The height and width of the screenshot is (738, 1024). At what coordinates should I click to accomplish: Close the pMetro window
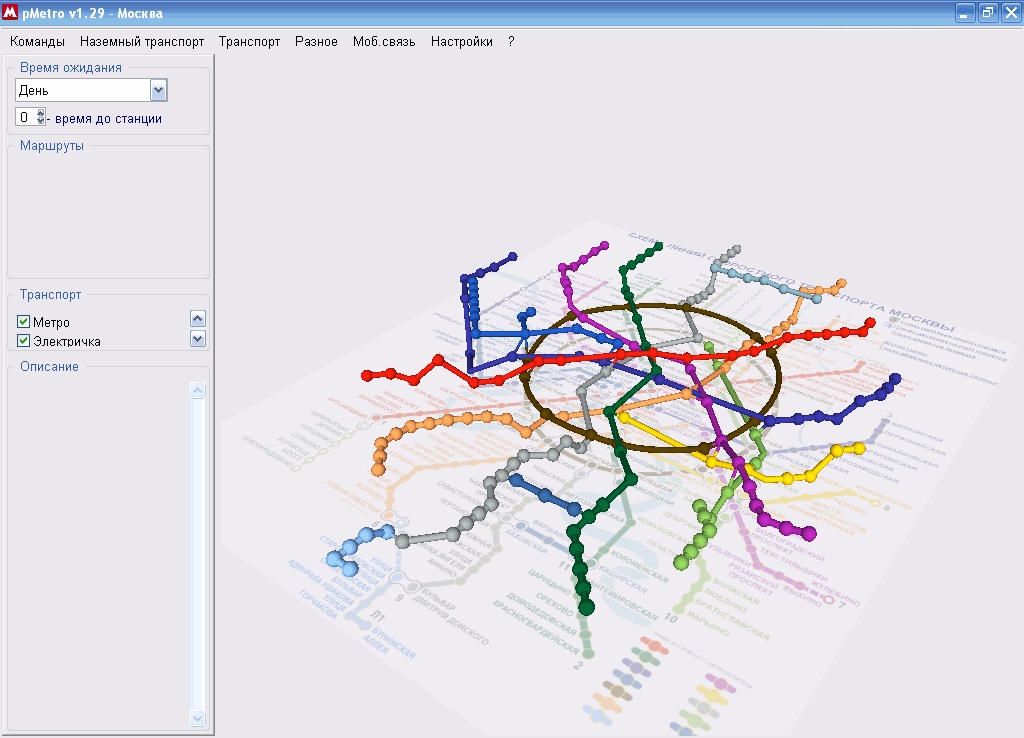(1011, 12)
